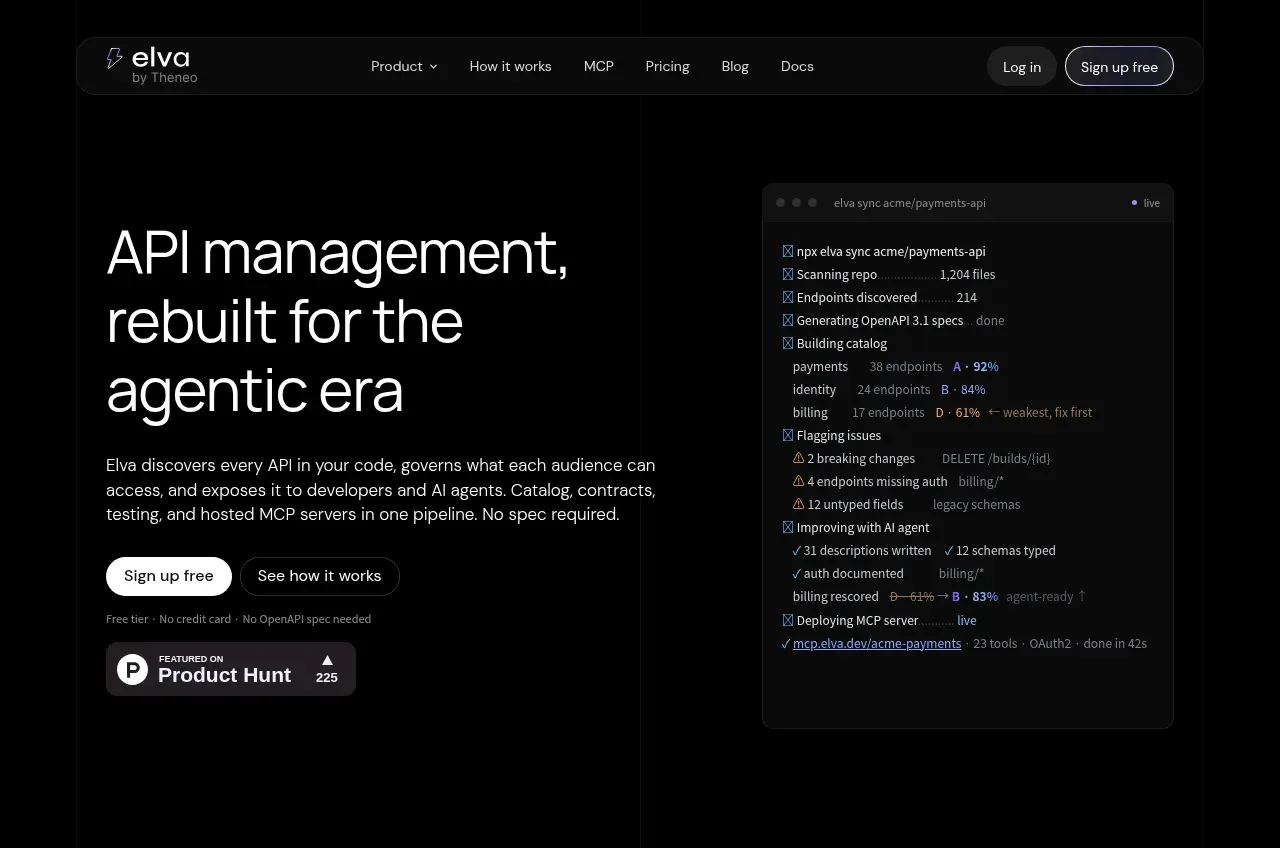
Task: Expand the Product dropdown menu
Action: point(404,66)
